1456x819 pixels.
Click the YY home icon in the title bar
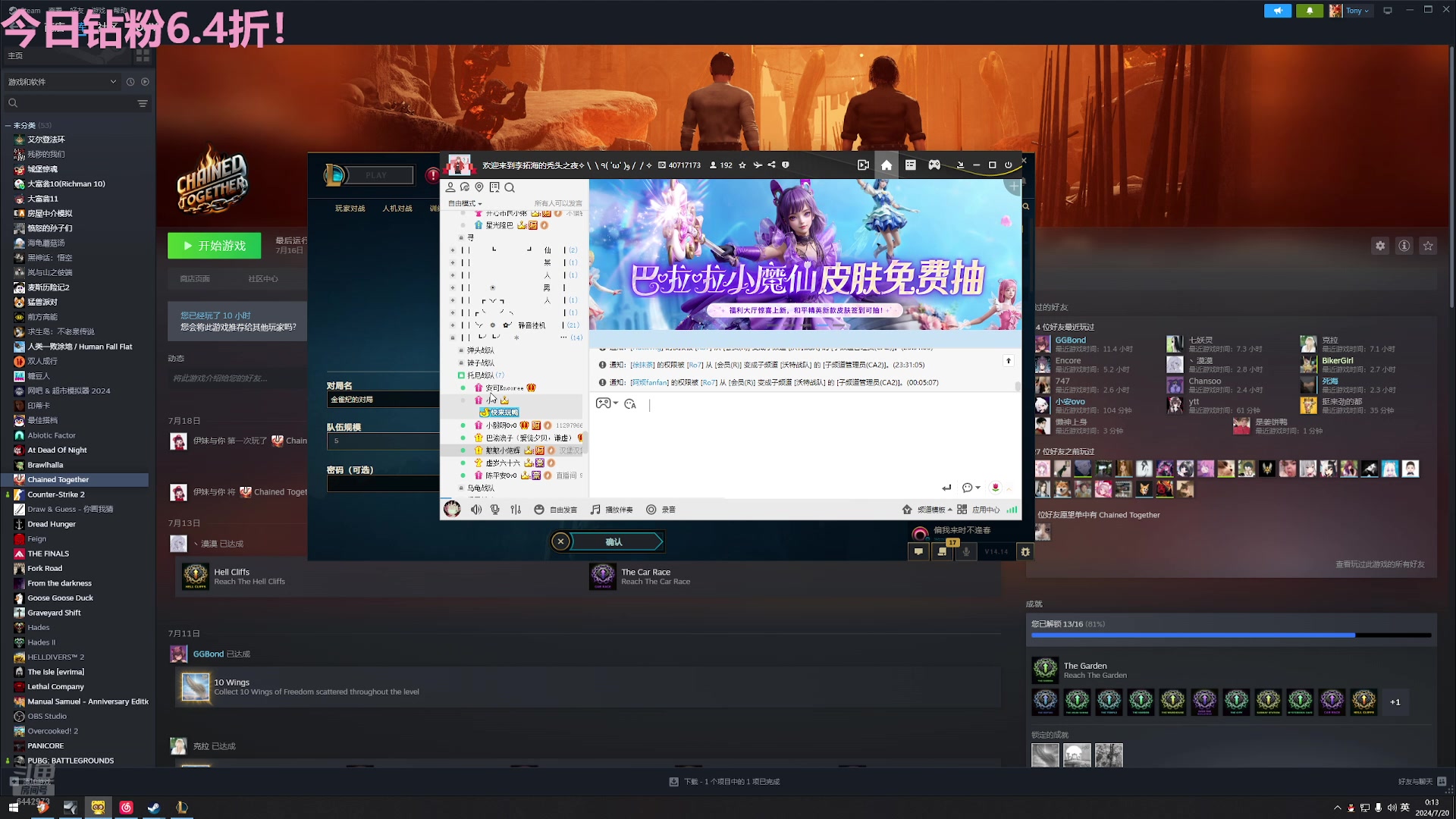886,165
